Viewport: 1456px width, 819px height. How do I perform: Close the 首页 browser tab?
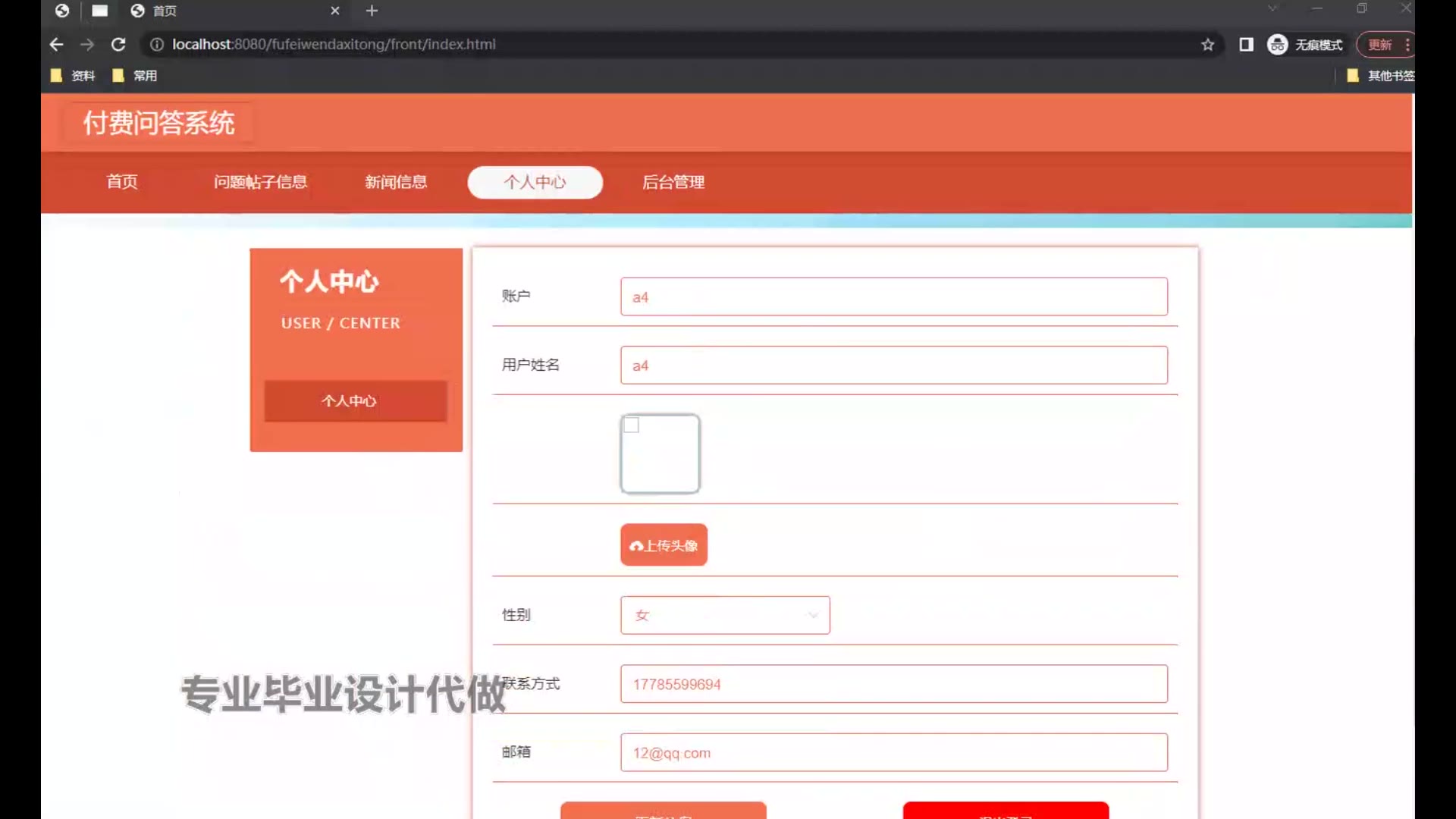pos(335,11)
